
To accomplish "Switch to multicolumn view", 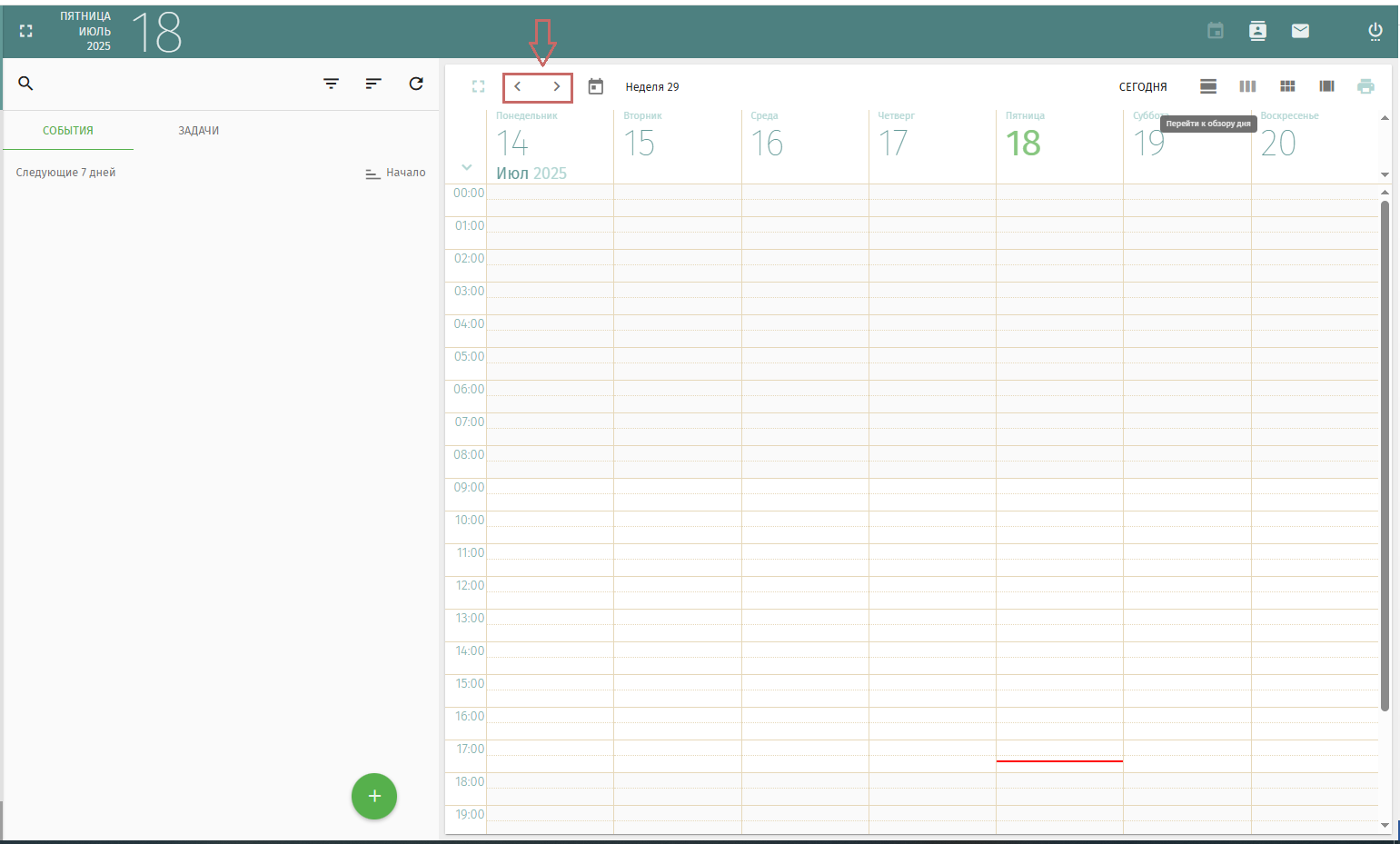I will point(1327,86).
